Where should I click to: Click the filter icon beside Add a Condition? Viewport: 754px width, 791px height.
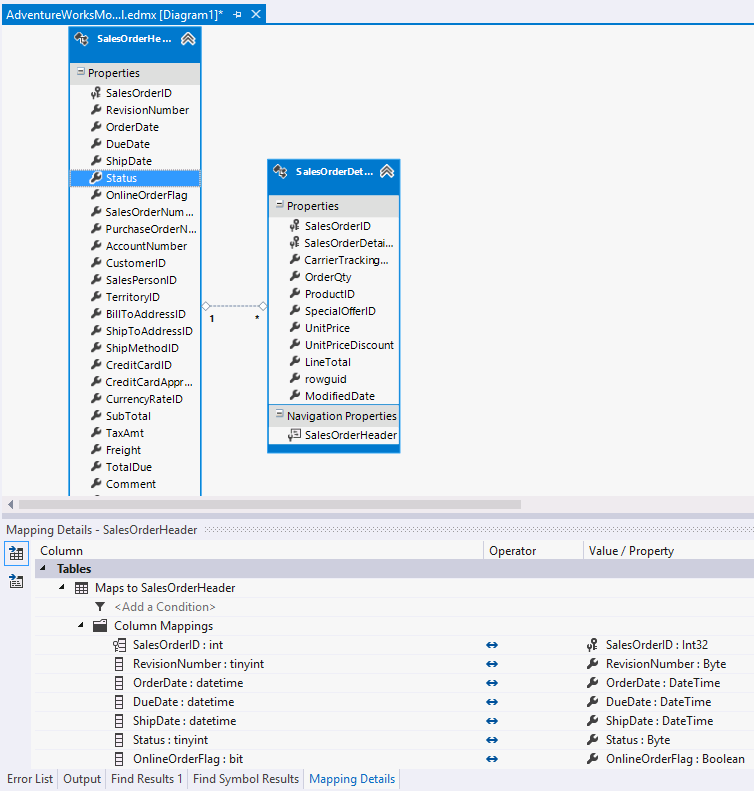(100, 607)
